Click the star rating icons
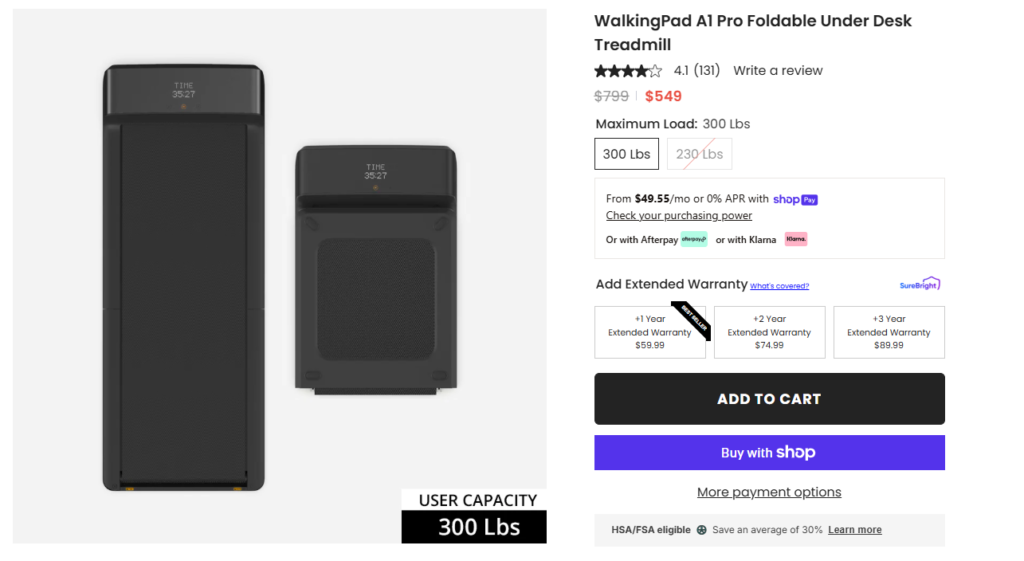Viewport: 1024px width, 561px height. tap(628, 71)
